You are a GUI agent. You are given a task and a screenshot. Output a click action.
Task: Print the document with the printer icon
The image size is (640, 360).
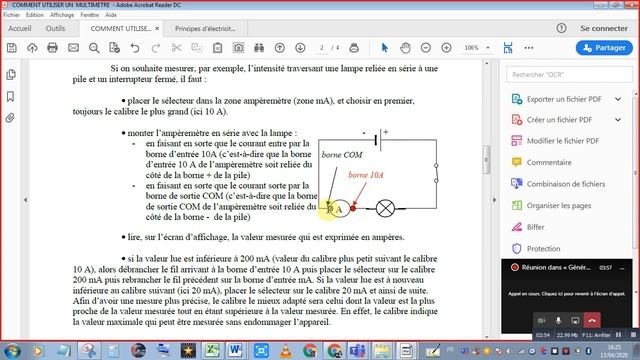[x=52, y=48]
